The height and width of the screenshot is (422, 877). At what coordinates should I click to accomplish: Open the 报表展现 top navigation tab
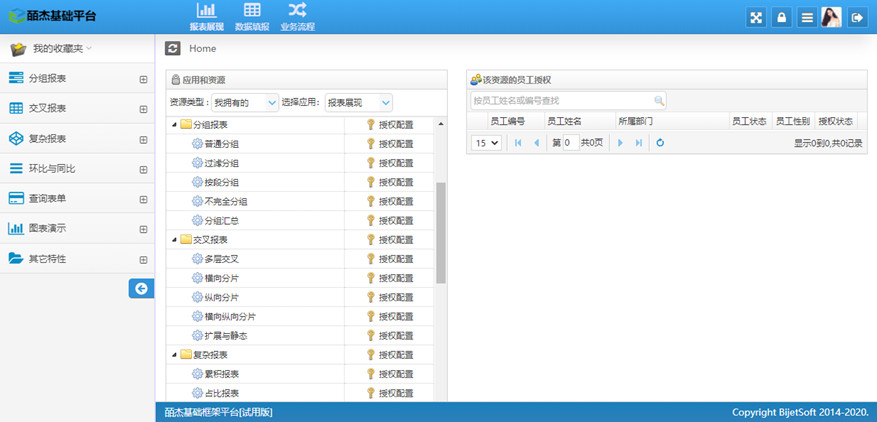tap(205, 17)
